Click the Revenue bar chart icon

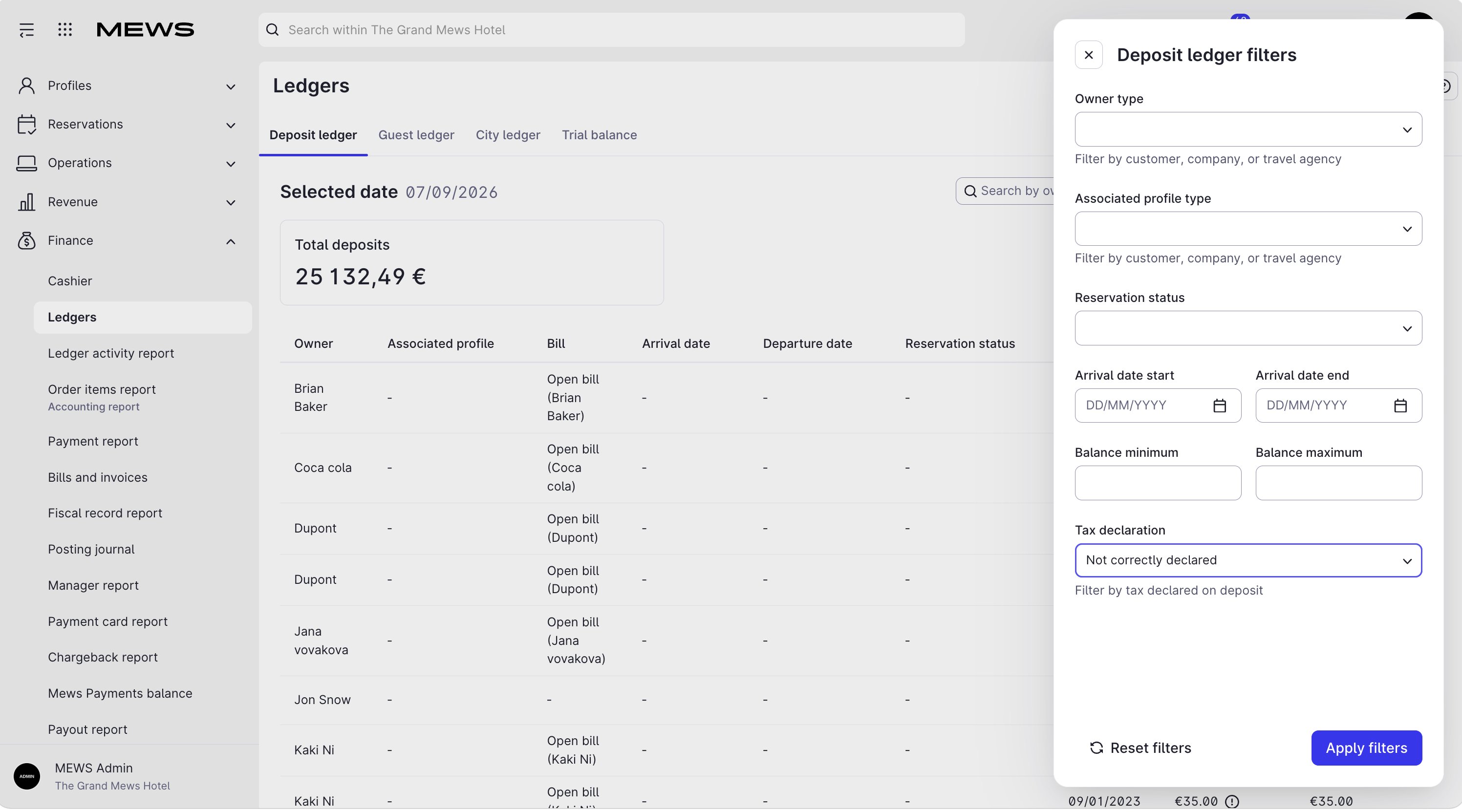[x=27, y=202]
